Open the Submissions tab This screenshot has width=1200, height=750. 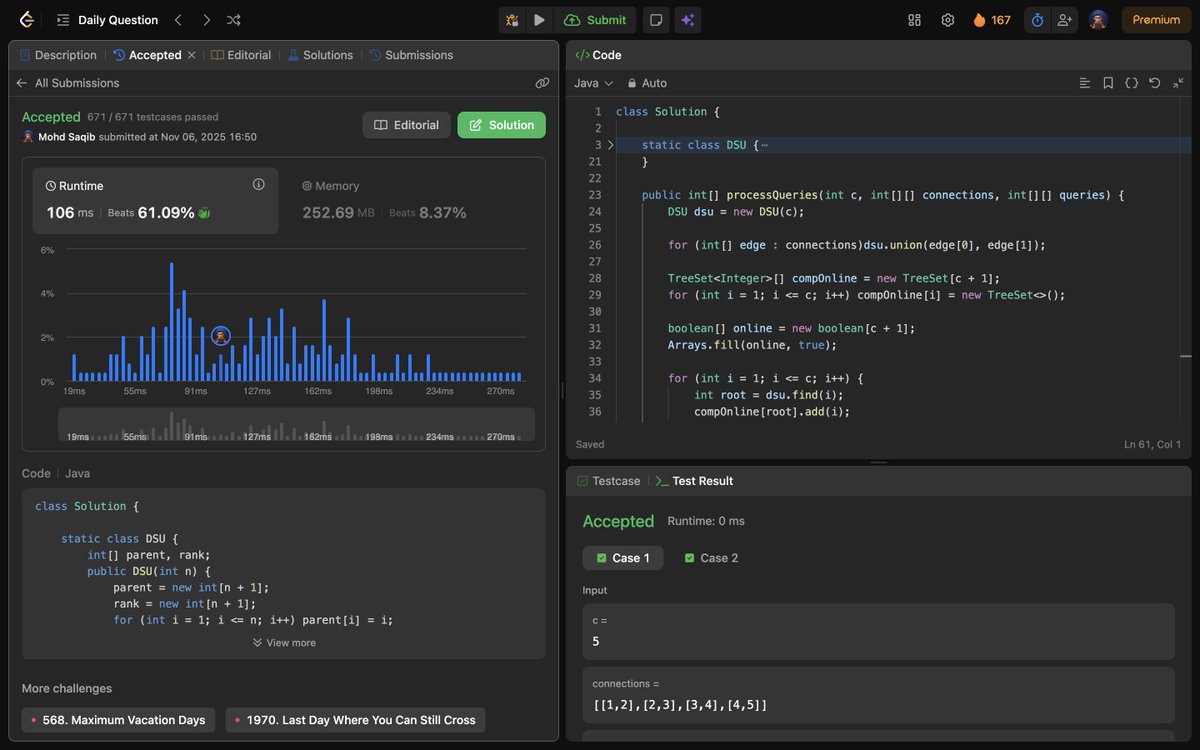[411, 55]
